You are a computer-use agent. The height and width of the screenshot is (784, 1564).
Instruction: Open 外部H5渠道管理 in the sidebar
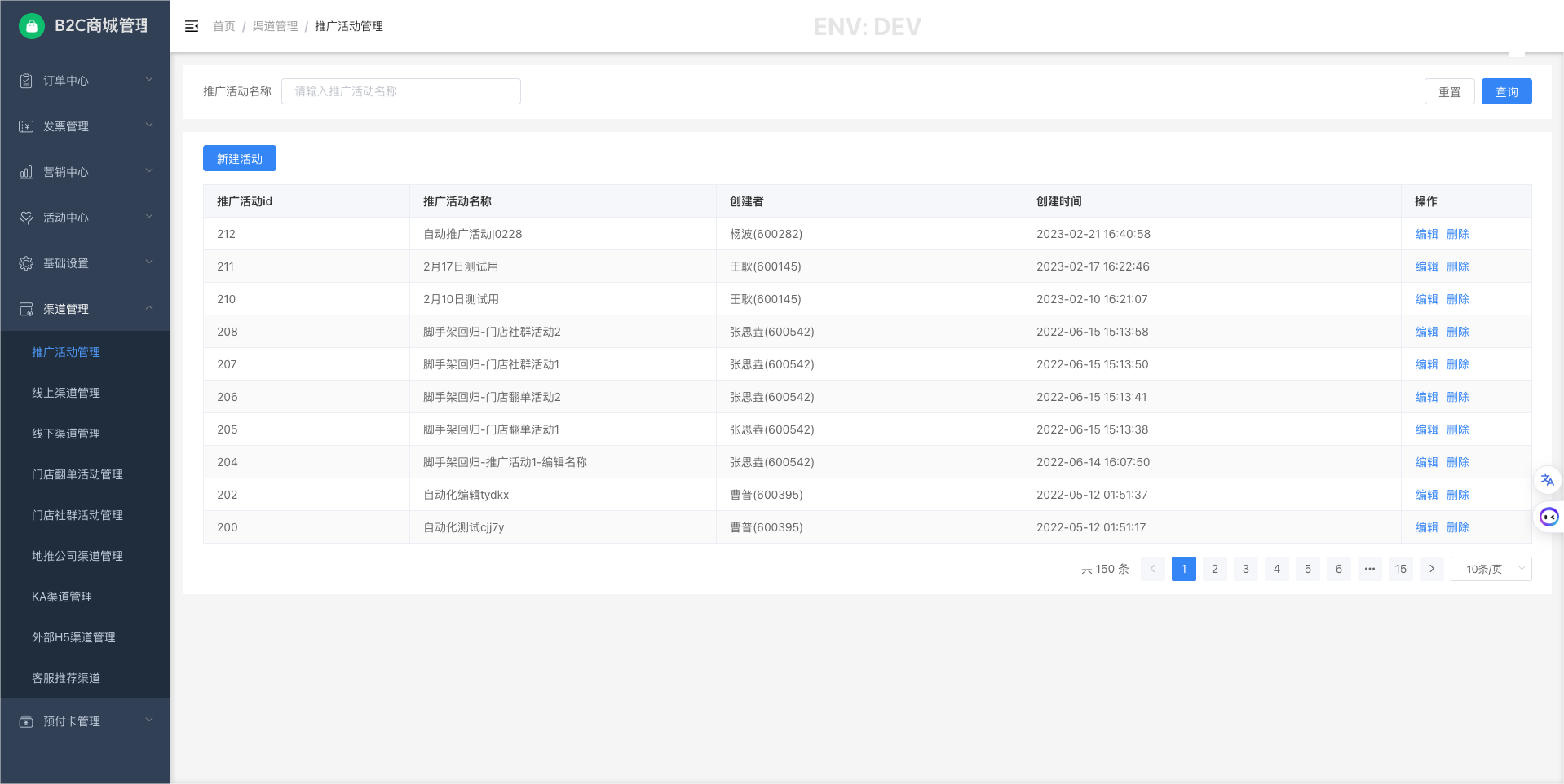point(73,637)
